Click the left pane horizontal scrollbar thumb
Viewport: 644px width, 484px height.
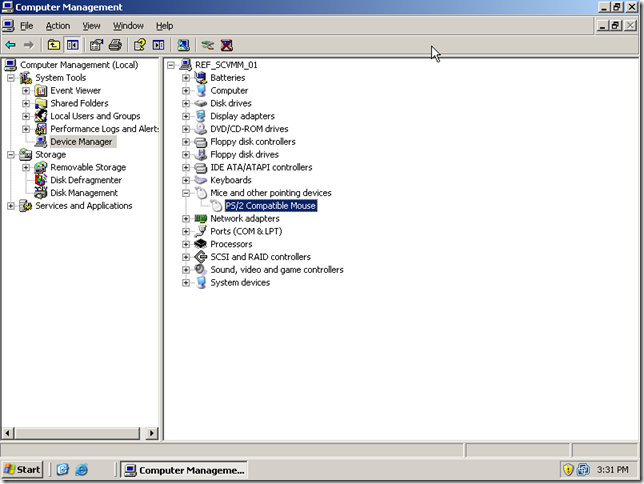coord(77,433)
